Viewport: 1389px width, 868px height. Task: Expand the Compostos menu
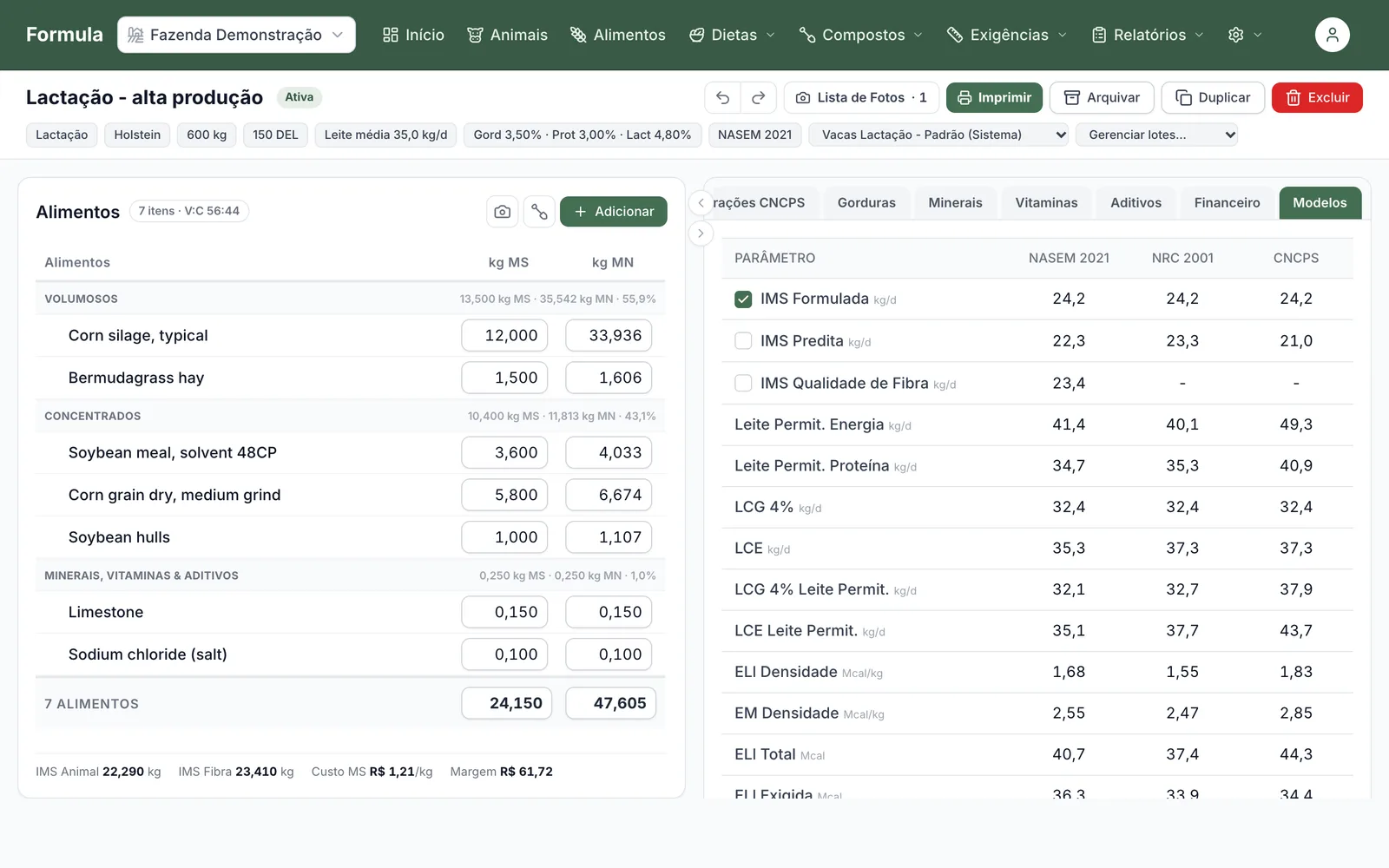860,35
